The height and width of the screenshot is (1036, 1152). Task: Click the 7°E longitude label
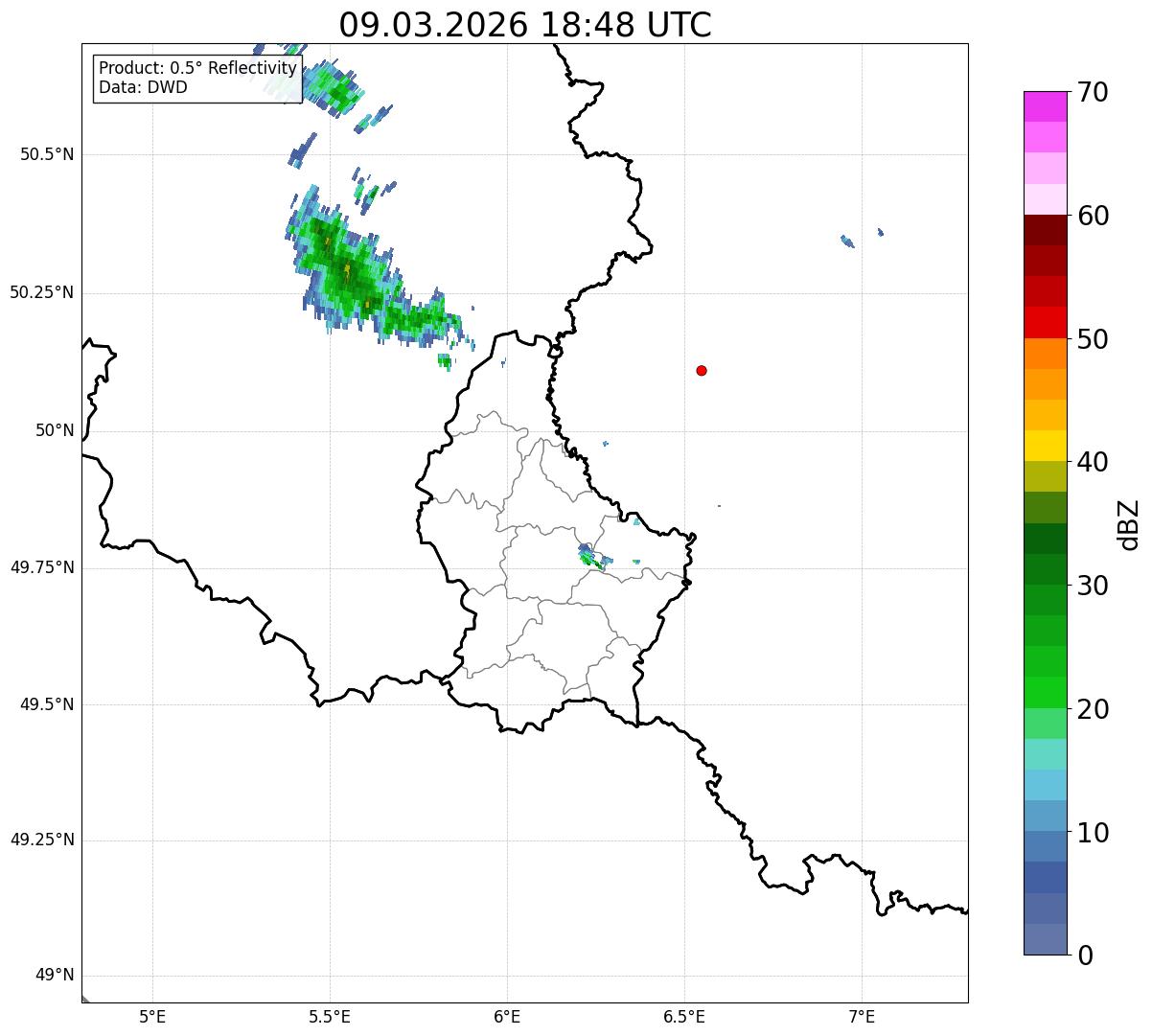click(863, 1016)
